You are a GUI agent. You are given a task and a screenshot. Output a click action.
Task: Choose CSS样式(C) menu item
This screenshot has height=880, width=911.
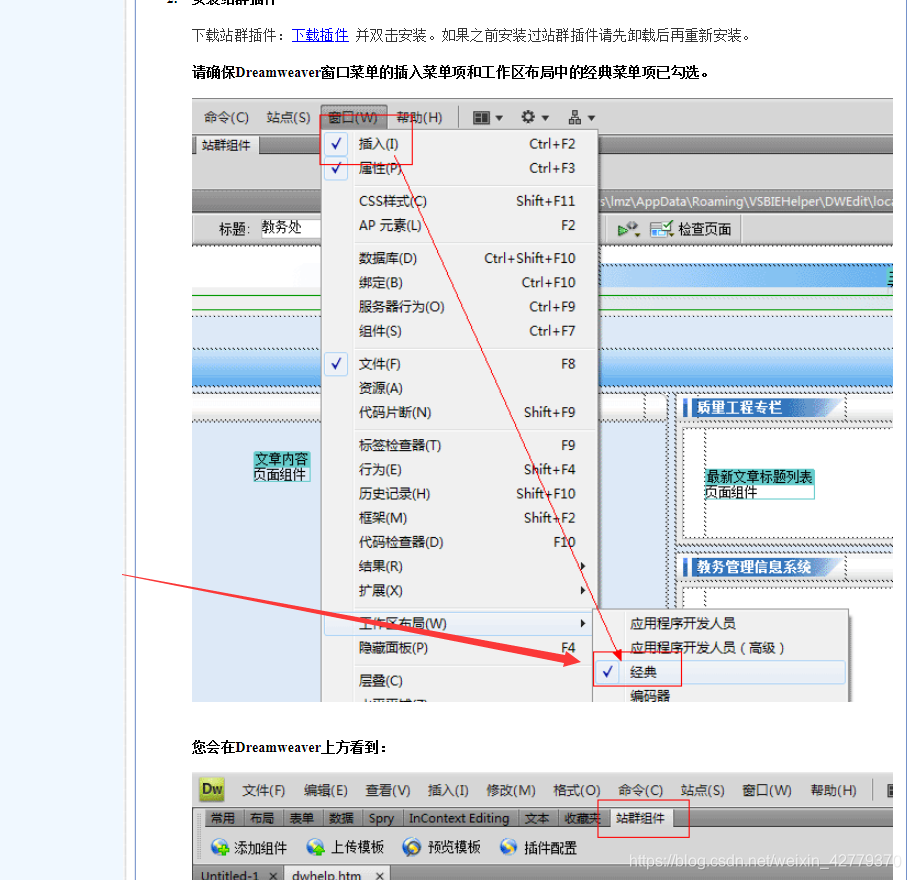pos(461,201)
